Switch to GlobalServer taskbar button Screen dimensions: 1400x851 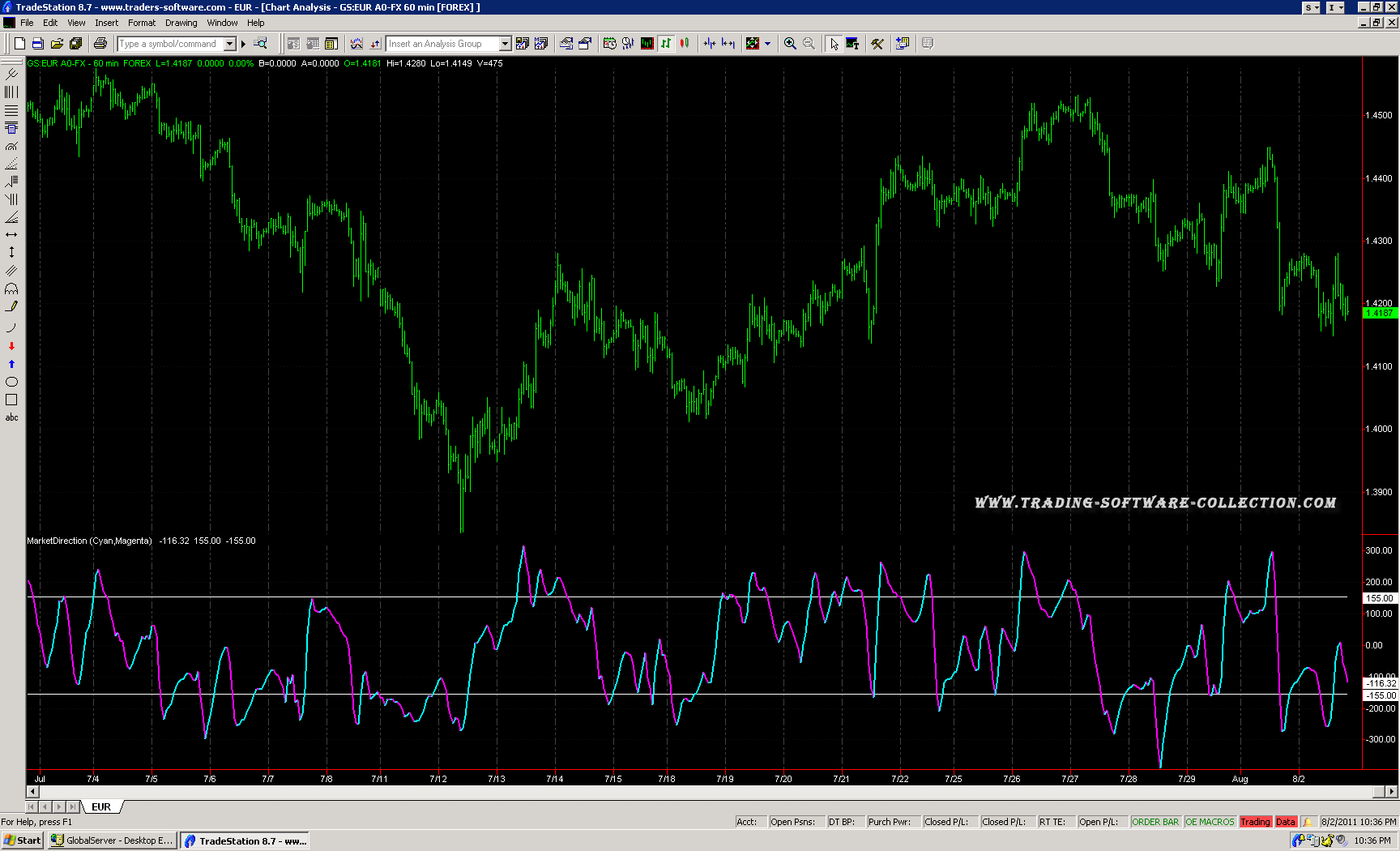(x=113, y=840)
